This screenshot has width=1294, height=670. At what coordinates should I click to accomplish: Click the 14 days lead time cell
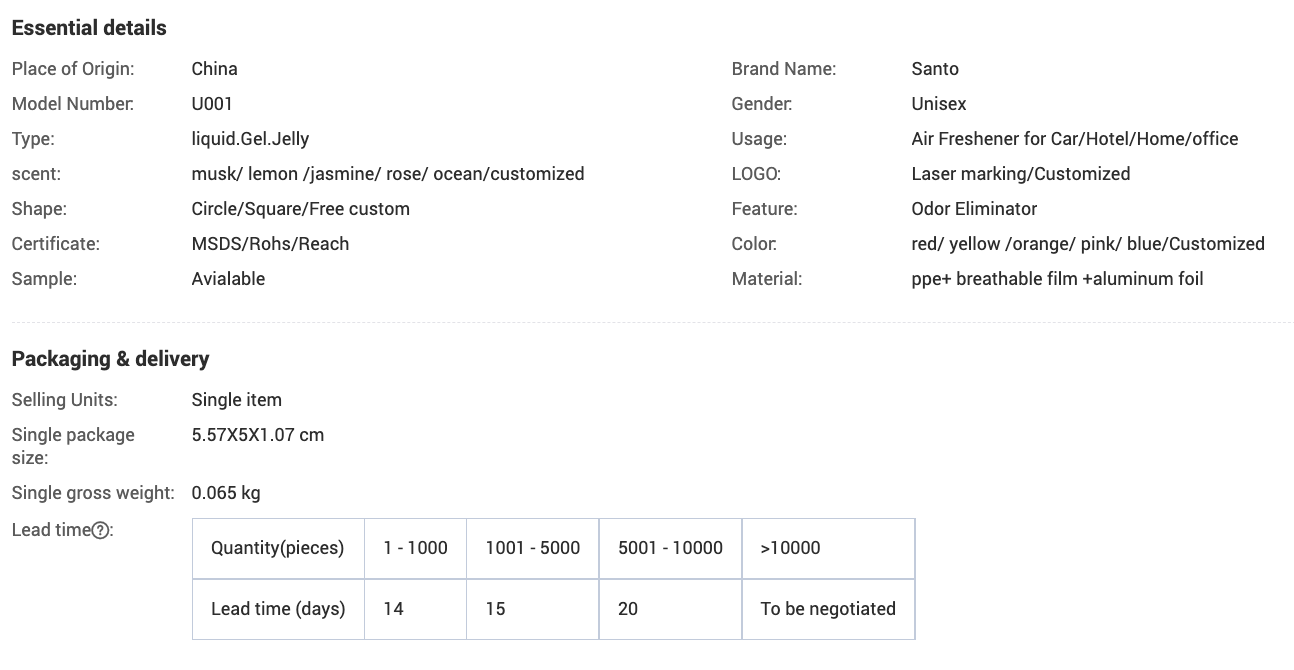pyautogui.click(x=394, y=609)
